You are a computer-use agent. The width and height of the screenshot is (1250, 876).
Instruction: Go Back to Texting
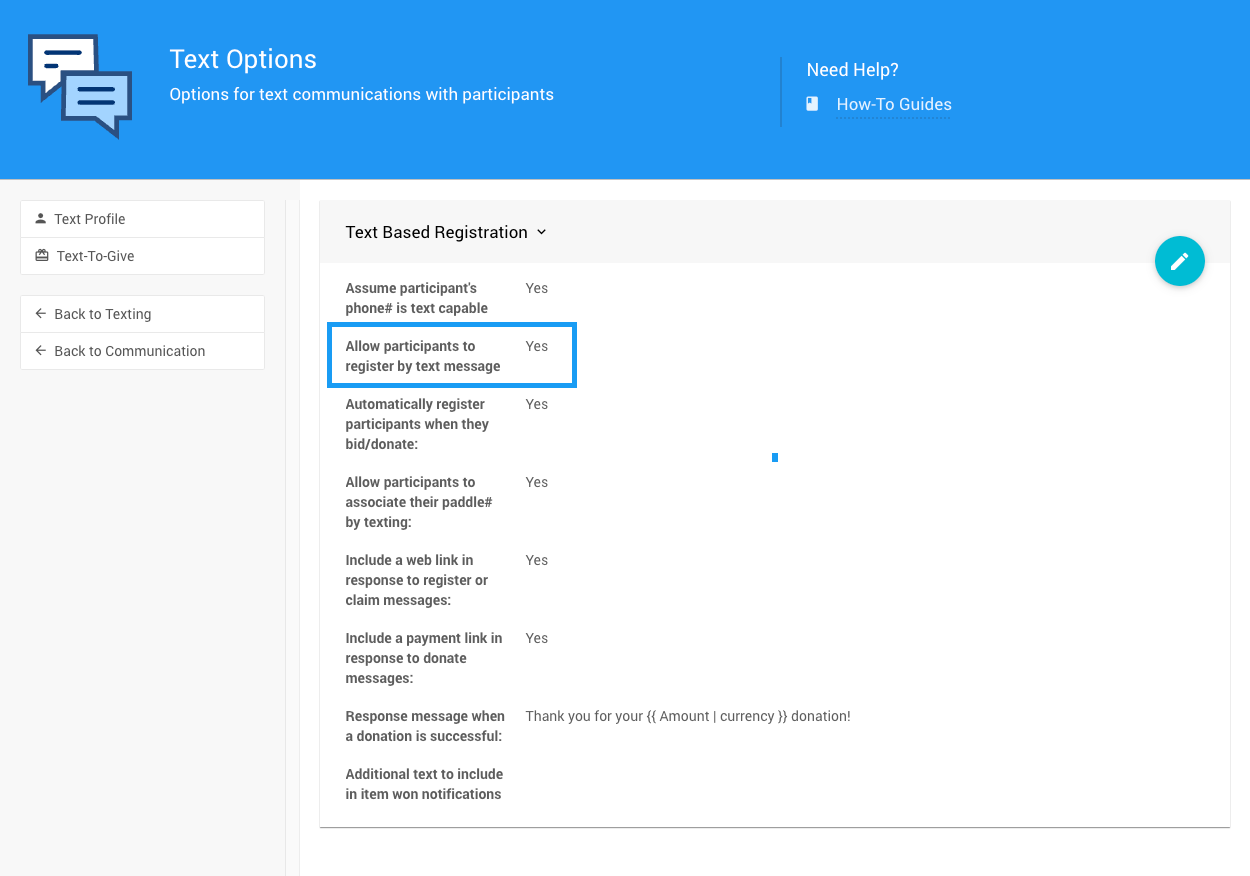click(103, 314)
